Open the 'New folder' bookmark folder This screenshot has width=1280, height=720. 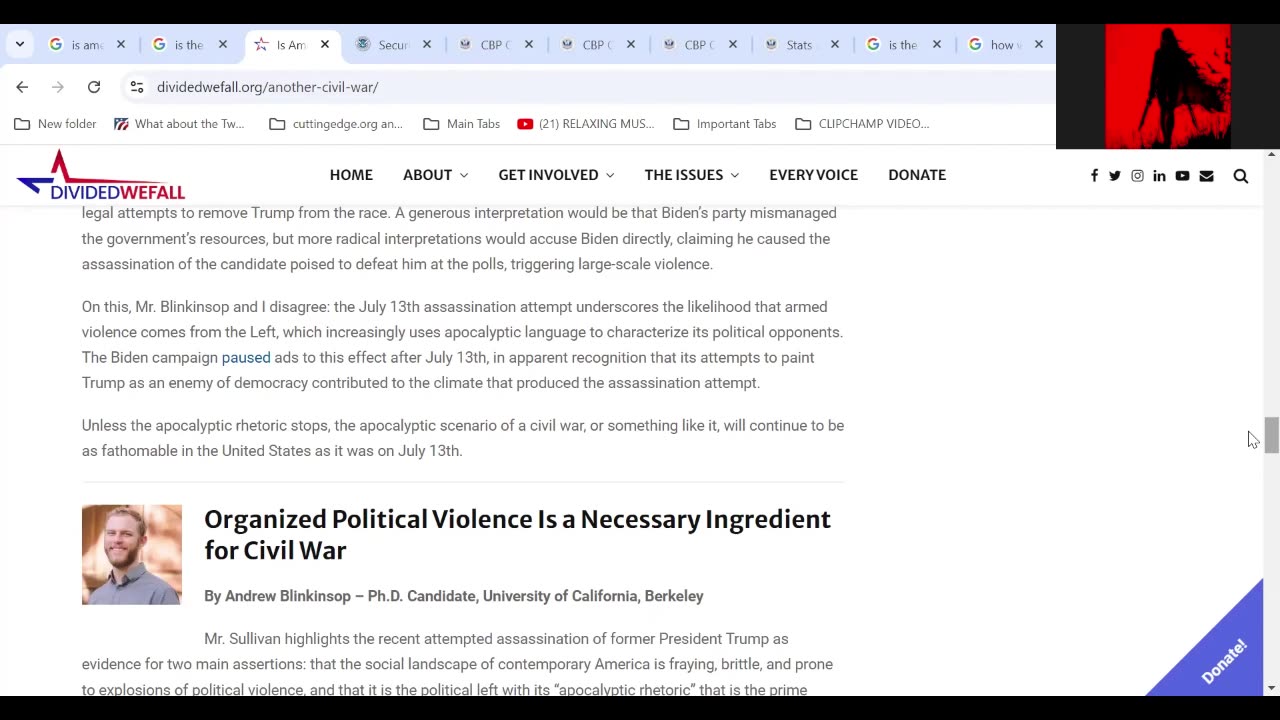tap(55, 124)
